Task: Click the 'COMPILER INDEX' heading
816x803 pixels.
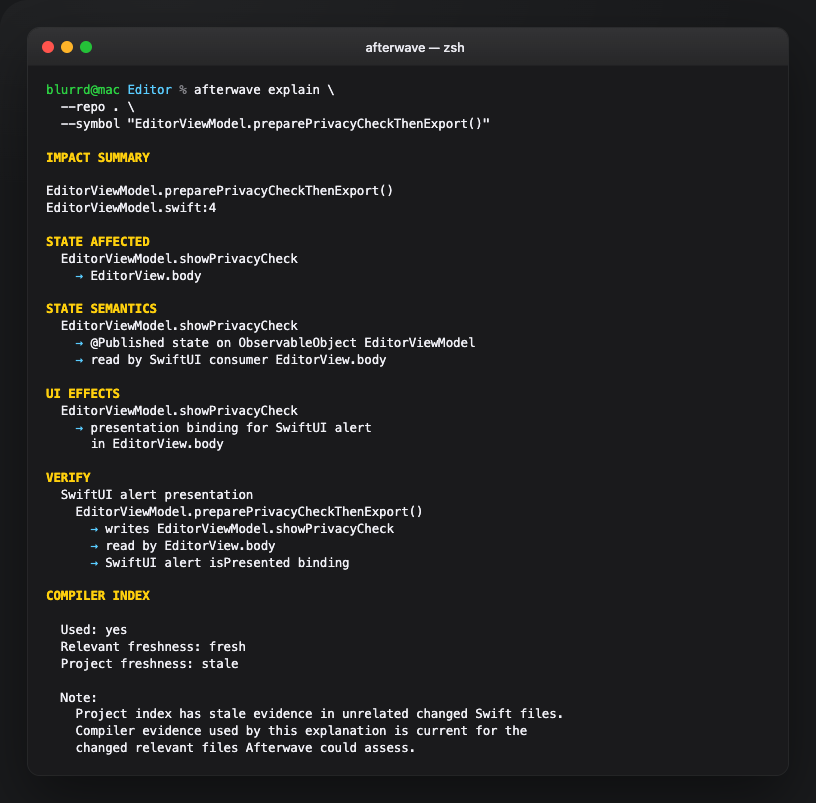Action: click(98, 596)
